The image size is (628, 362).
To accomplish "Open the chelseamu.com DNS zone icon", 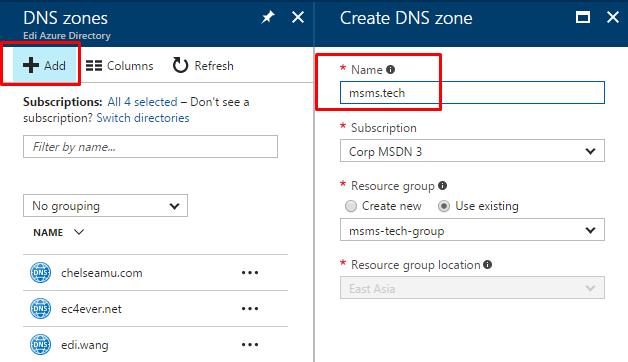I will pos(40,273).
